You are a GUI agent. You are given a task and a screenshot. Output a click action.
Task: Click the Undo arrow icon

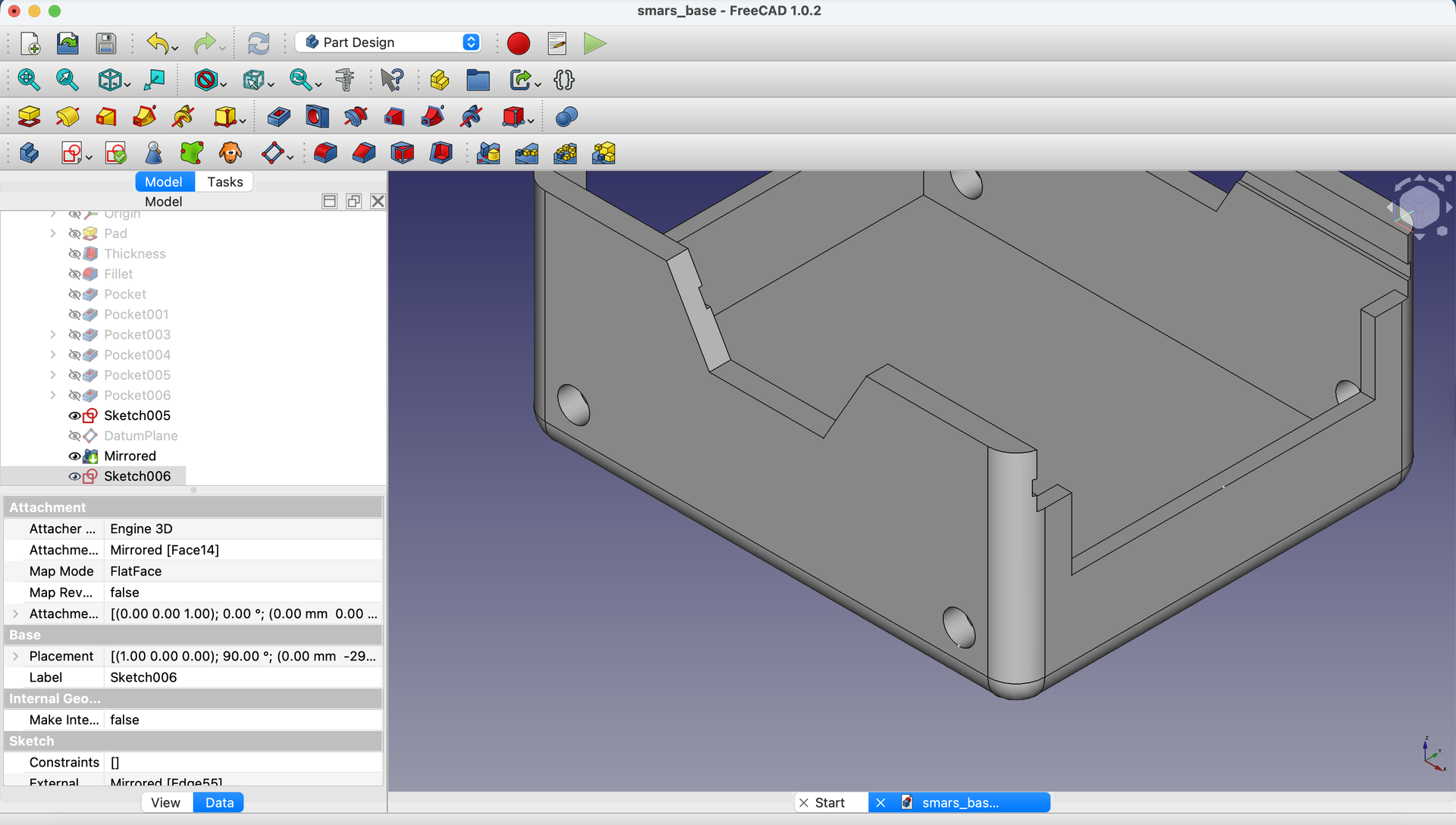pos(157,43)
